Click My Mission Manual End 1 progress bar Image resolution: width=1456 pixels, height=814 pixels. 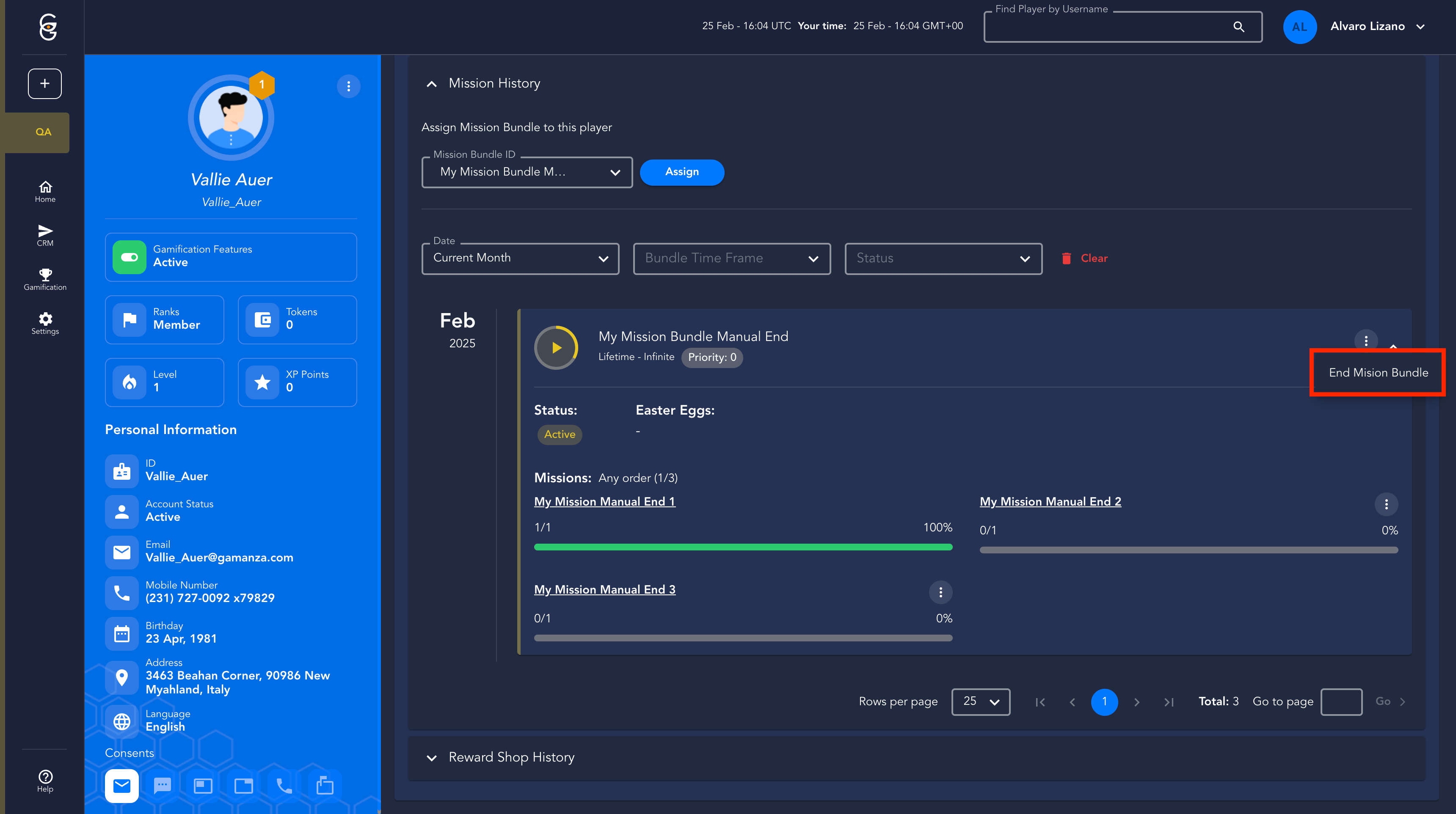pos(743,547)
